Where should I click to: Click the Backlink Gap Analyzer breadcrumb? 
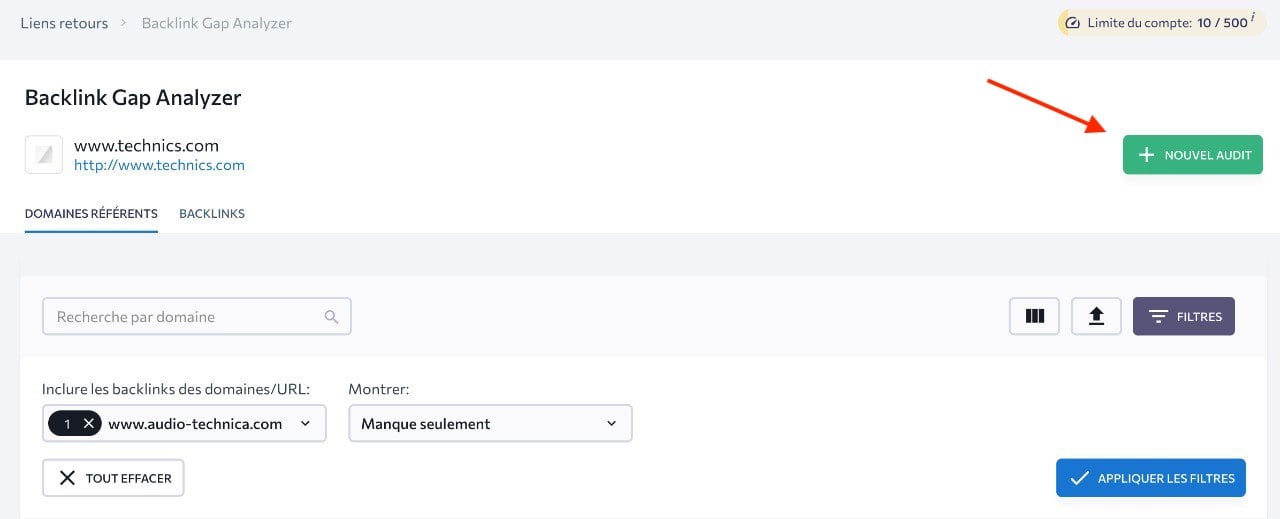coord(216,23)
